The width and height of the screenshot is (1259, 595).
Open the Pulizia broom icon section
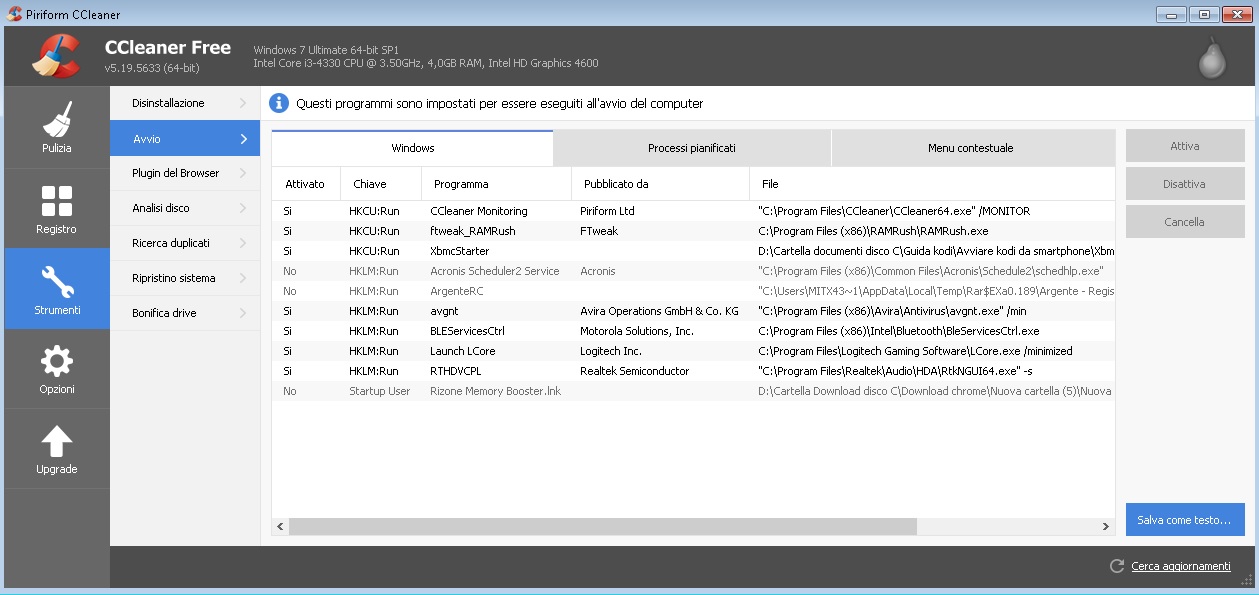(57, 120)
